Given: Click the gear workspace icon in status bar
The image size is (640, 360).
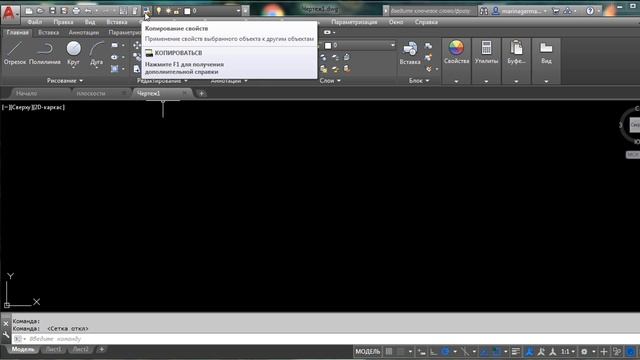Looking at the screenshot, I should tap(584, 351).
